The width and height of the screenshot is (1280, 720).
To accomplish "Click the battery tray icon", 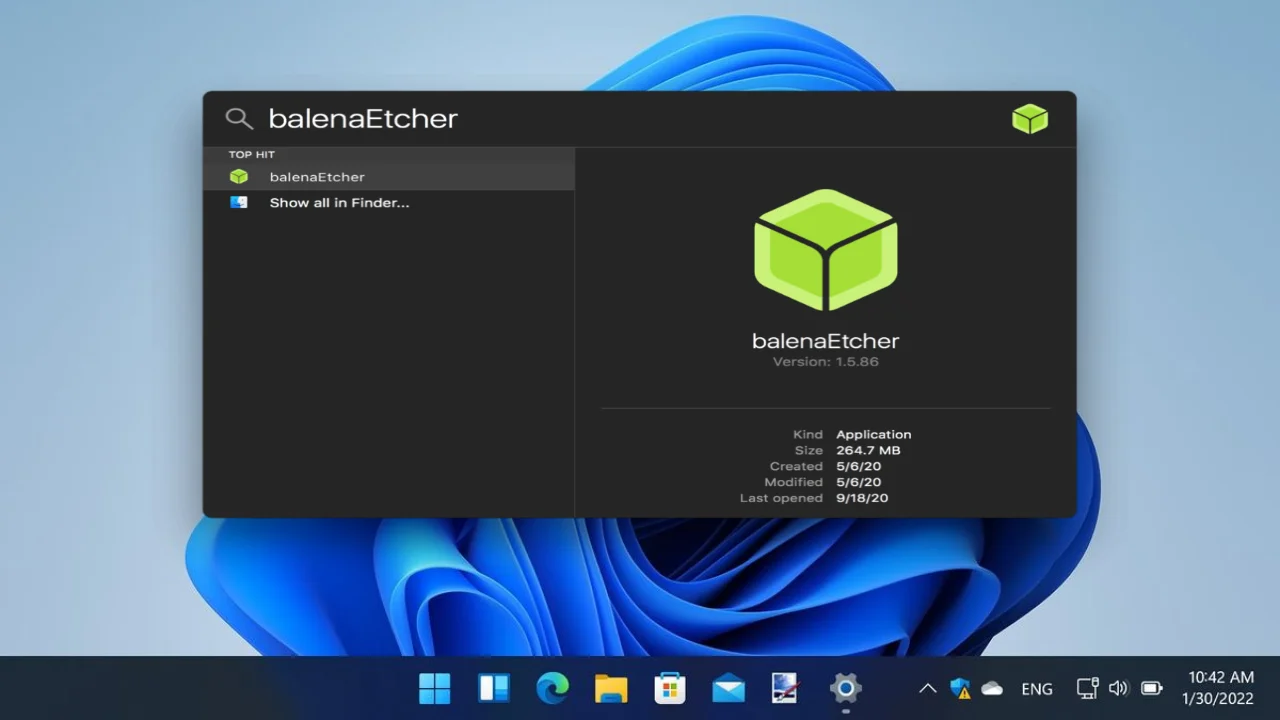I will click(x=1151, y=688).
